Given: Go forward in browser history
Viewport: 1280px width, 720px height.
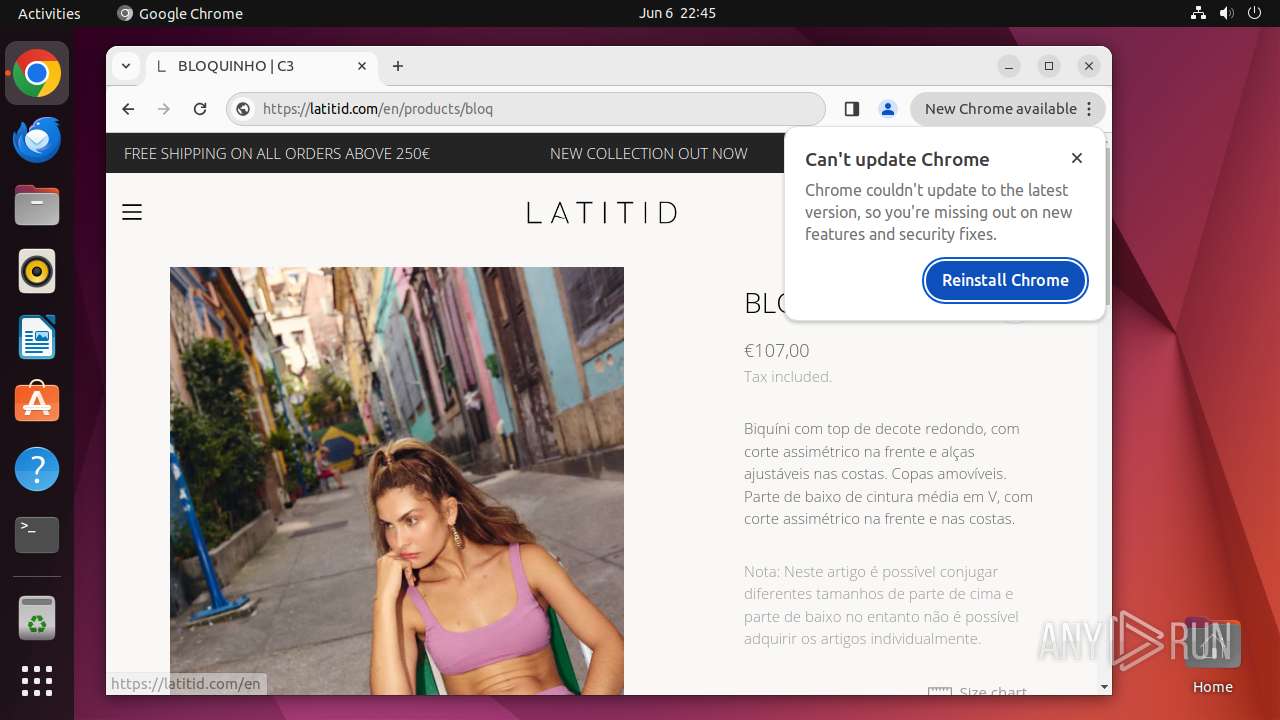Looking at the screenshot, I should 164,109.
